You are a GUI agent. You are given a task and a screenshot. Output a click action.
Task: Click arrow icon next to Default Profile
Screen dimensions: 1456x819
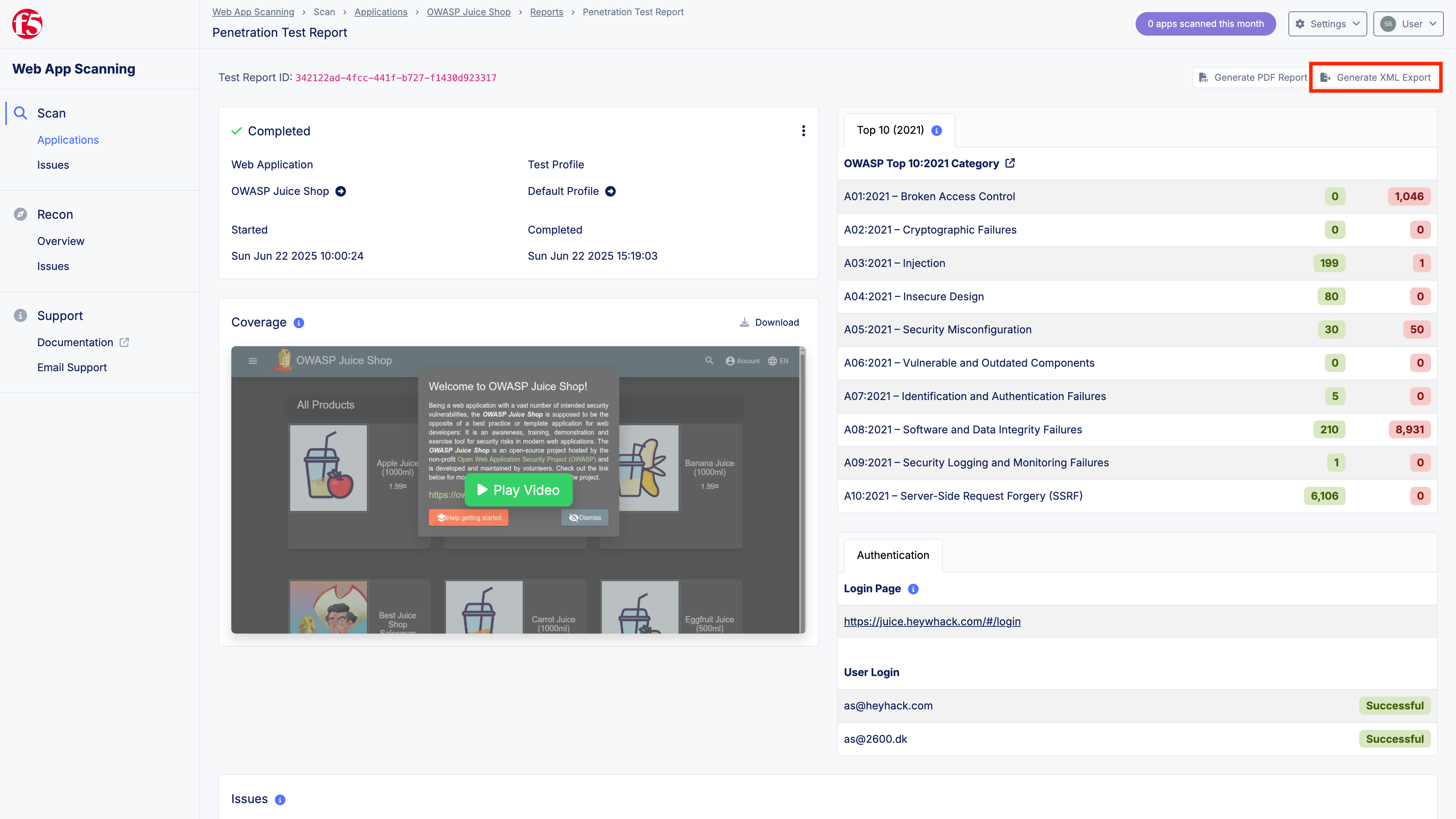[610, 191]
